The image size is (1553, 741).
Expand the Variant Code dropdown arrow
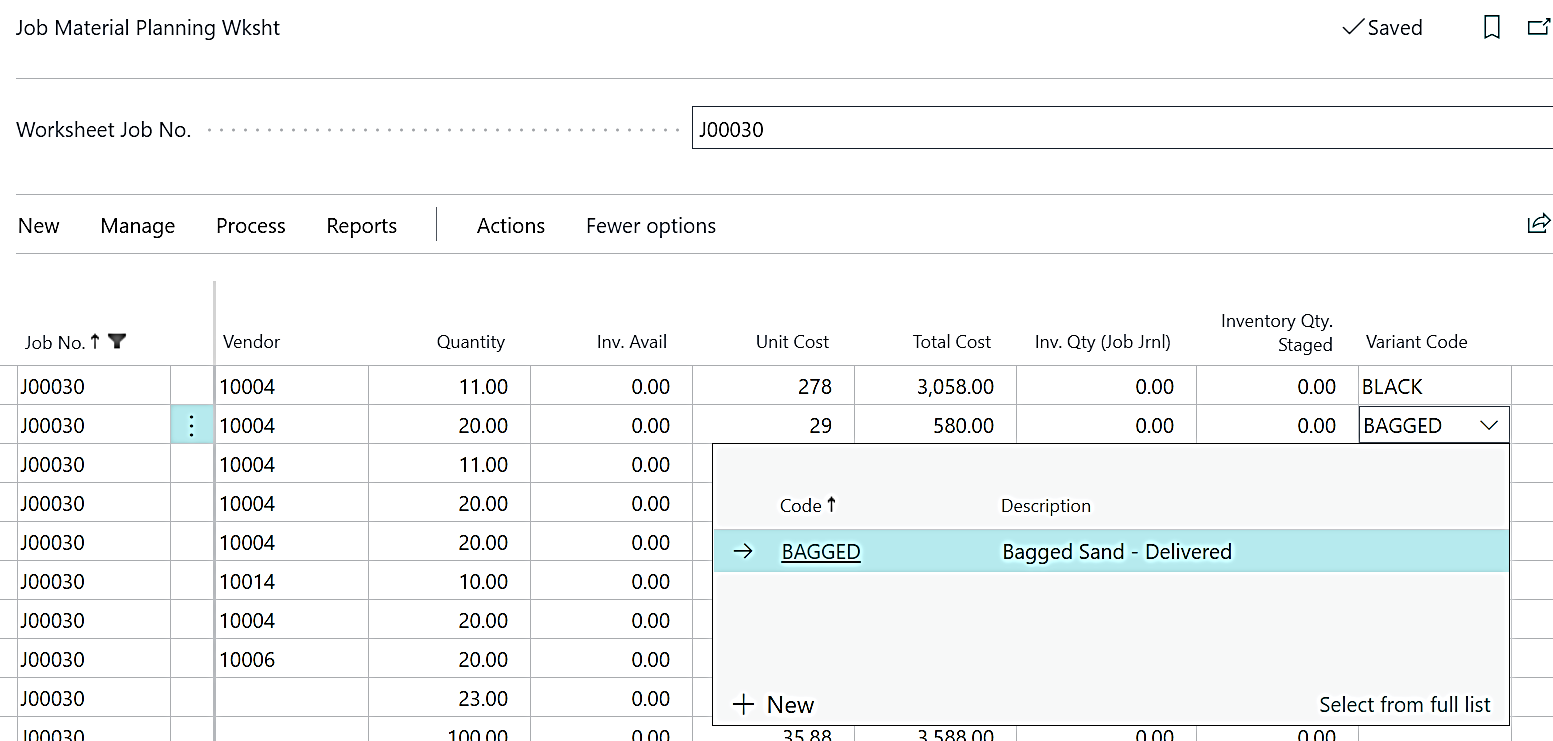[1488, 426]
